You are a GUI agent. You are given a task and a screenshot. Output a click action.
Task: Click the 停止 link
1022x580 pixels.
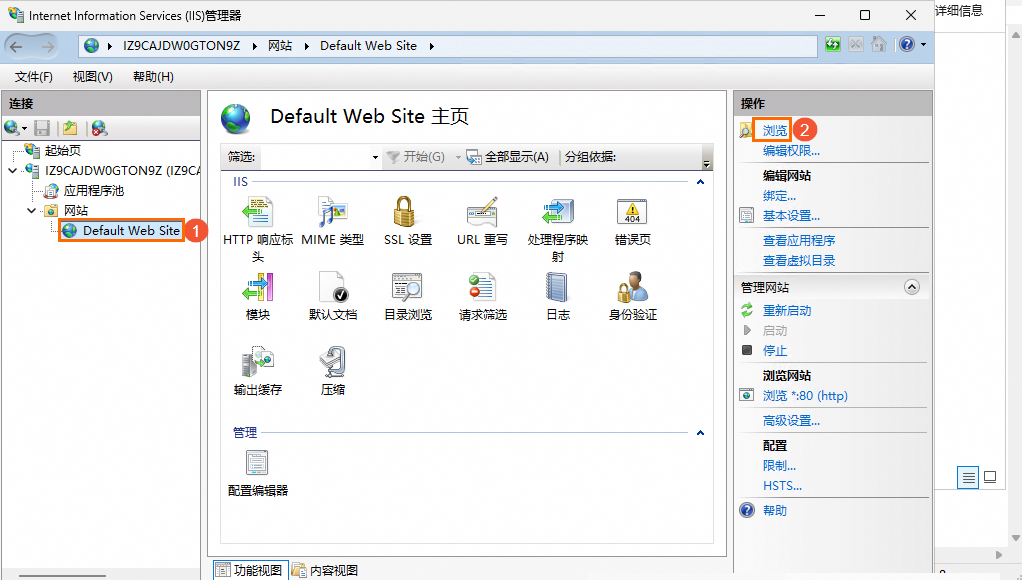click(x=775, y=351)
